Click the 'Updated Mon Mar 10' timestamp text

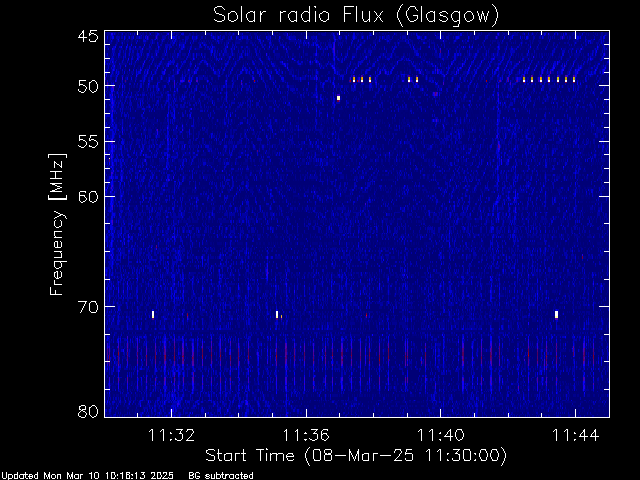(x=87, y=476)
